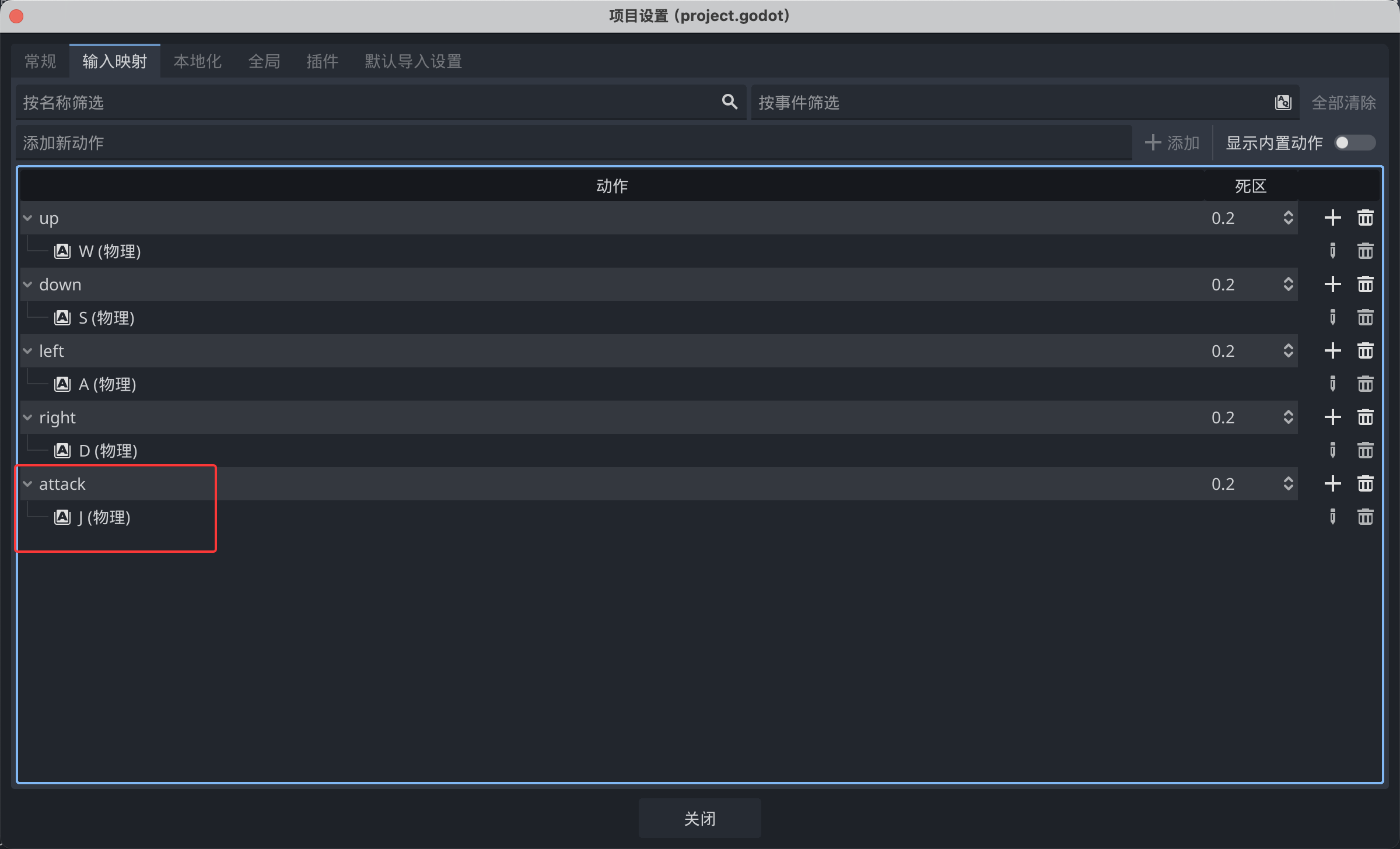Click the 添加新动作 input field
1400x849 pixels.
(572, 143)
